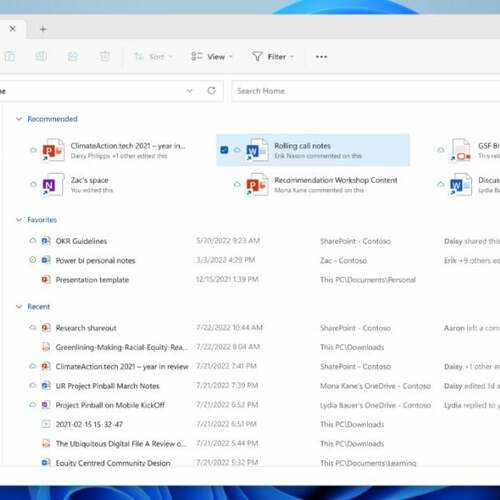
Task: Collapse the Recent section
Action: (19, 307)
